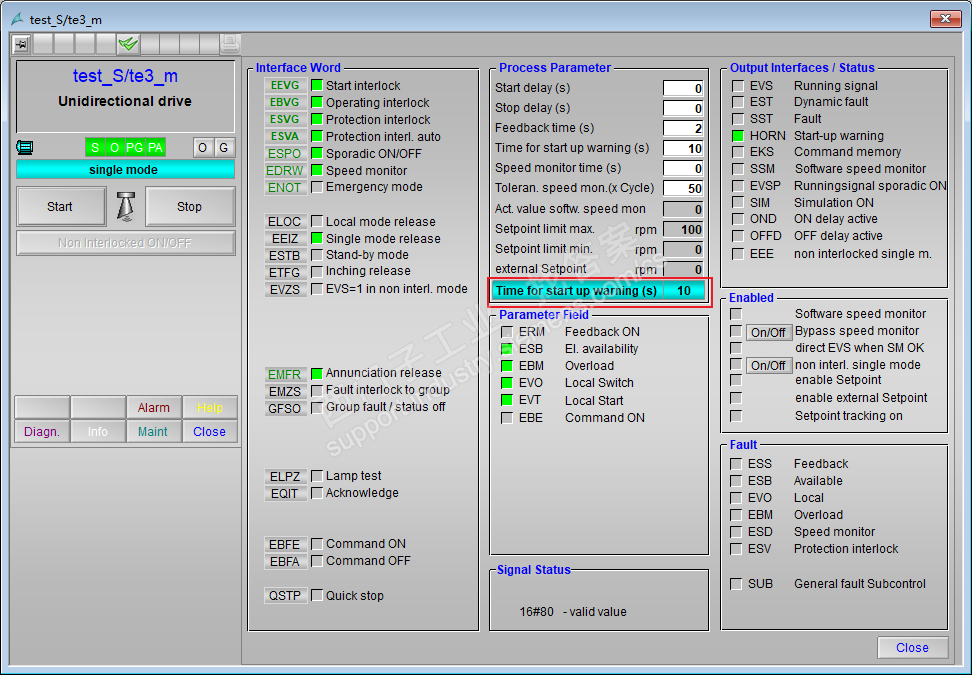Image resolution: width=972 pixels, height=675 pixels.
Task: Click the QSTP interface word button
Action: (x=285, y=596)
